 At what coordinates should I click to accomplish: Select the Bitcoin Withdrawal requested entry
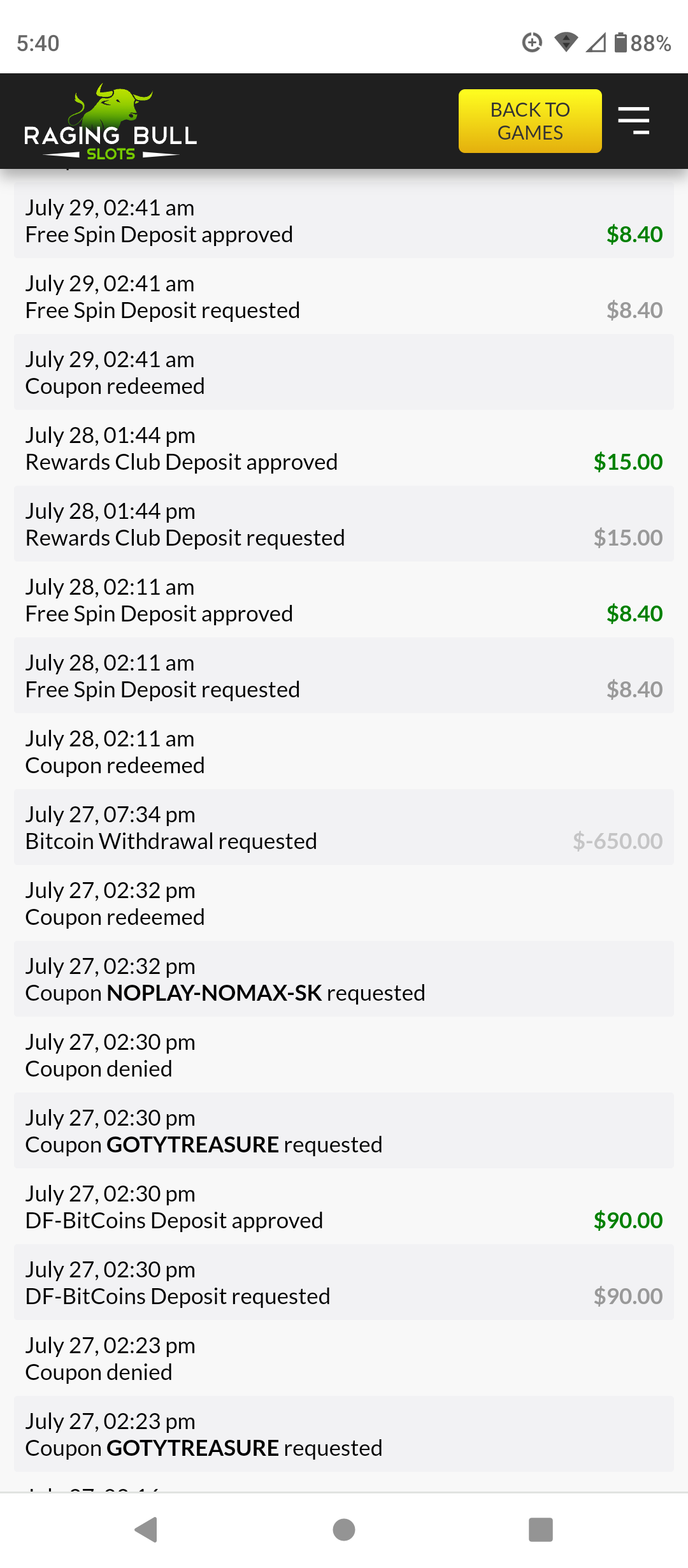point(344,827)
